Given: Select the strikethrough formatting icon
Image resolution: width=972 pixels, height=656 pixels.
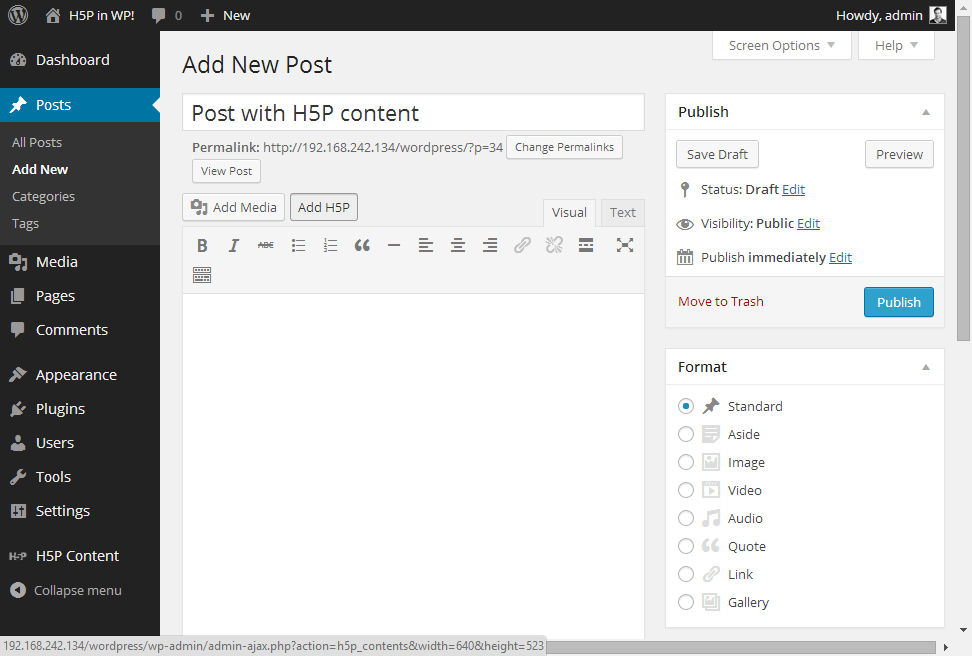Looking at the screenshot, I should tap(266, 245).
